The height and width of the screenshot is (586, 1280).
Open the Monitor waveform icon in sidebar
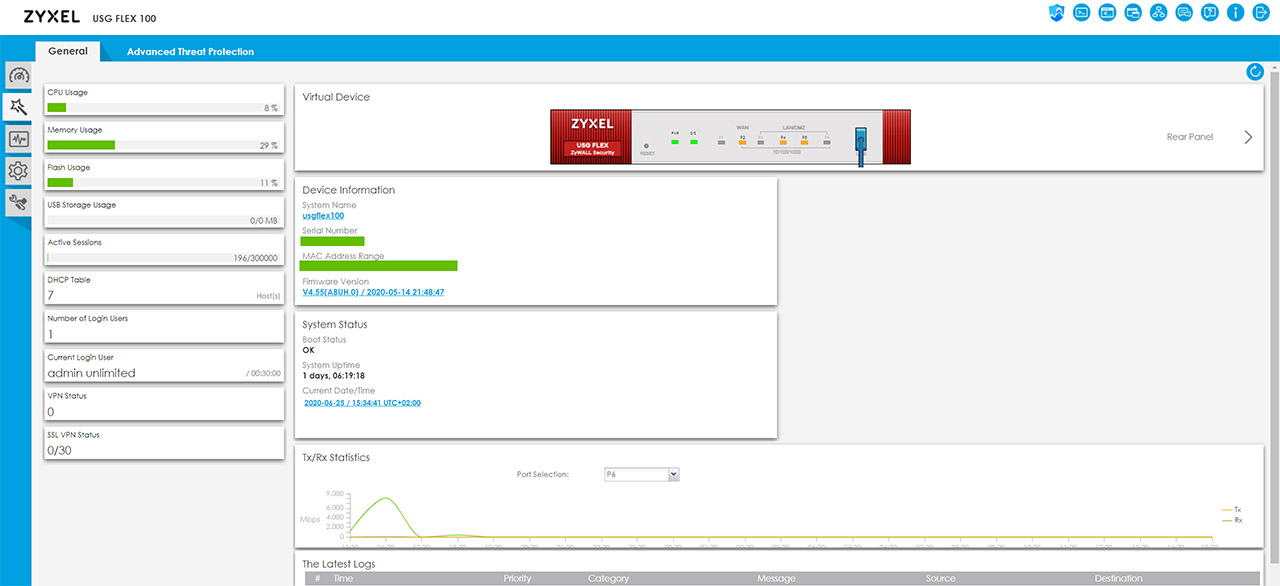click(x=18, y=139)
